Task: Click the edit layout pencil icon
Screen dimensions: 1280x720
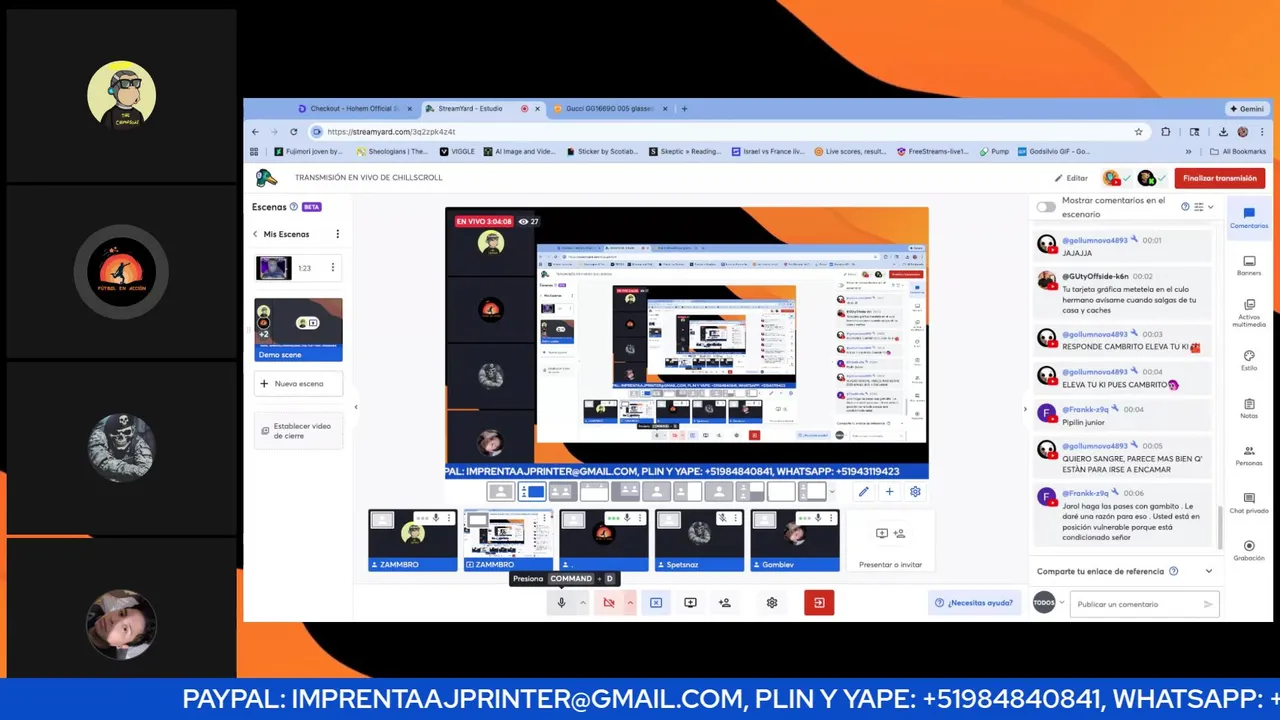Action: 863,492
